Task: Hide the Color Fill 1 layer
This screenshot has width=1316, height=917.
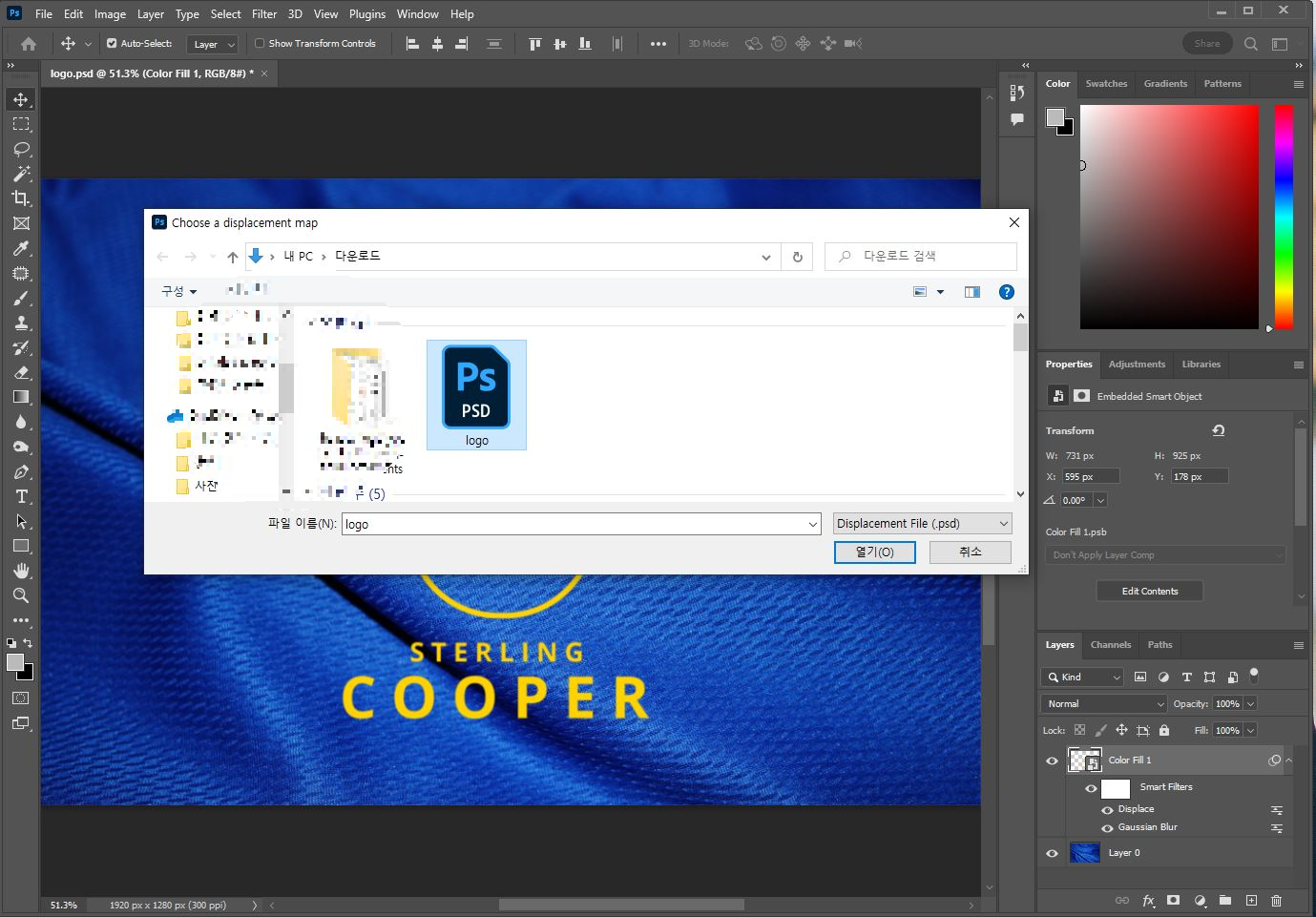Action: pyautogui.click(x=1053, y=761)
